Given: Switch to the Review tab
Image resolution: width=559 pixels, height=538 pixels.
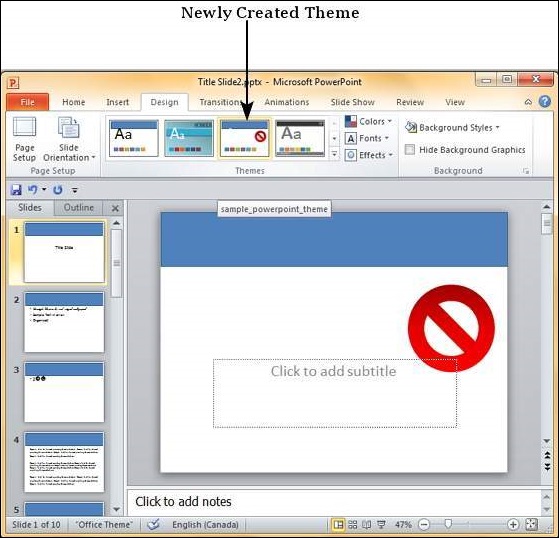Looking at the screenshot, I should click(410, 102).
